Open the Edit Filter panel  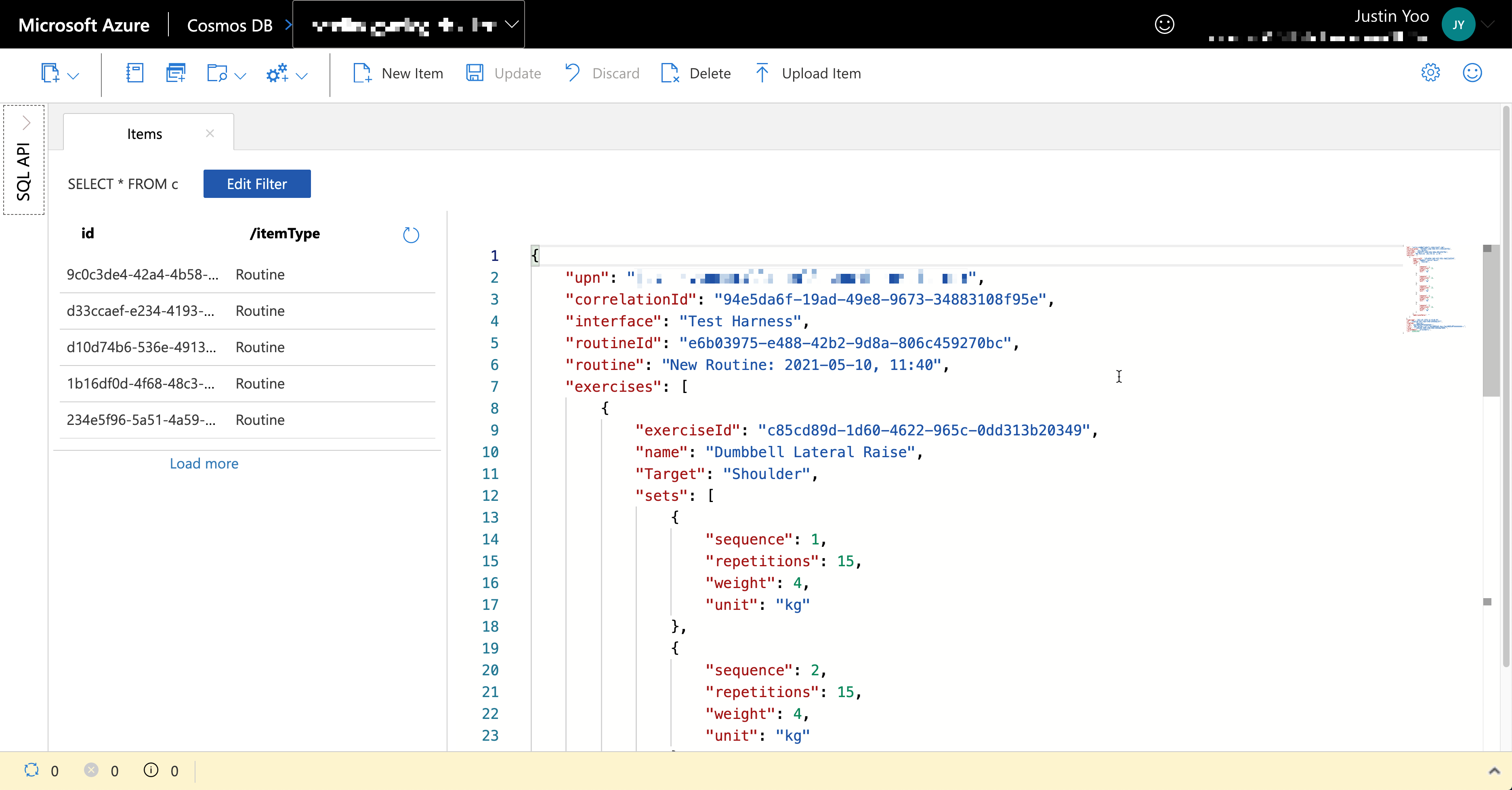click(x=256, y=184)
